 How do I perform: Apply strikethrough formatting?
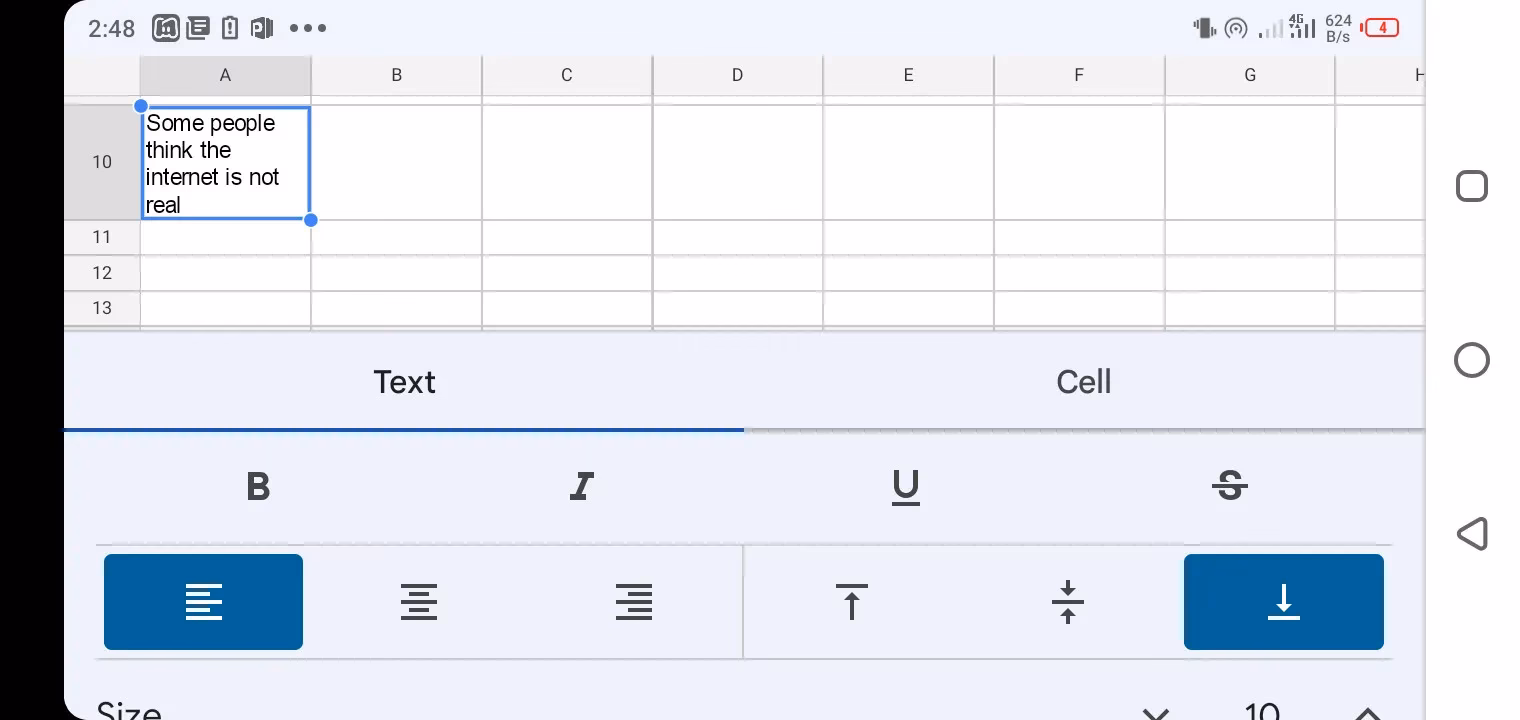pos(1230,487)
